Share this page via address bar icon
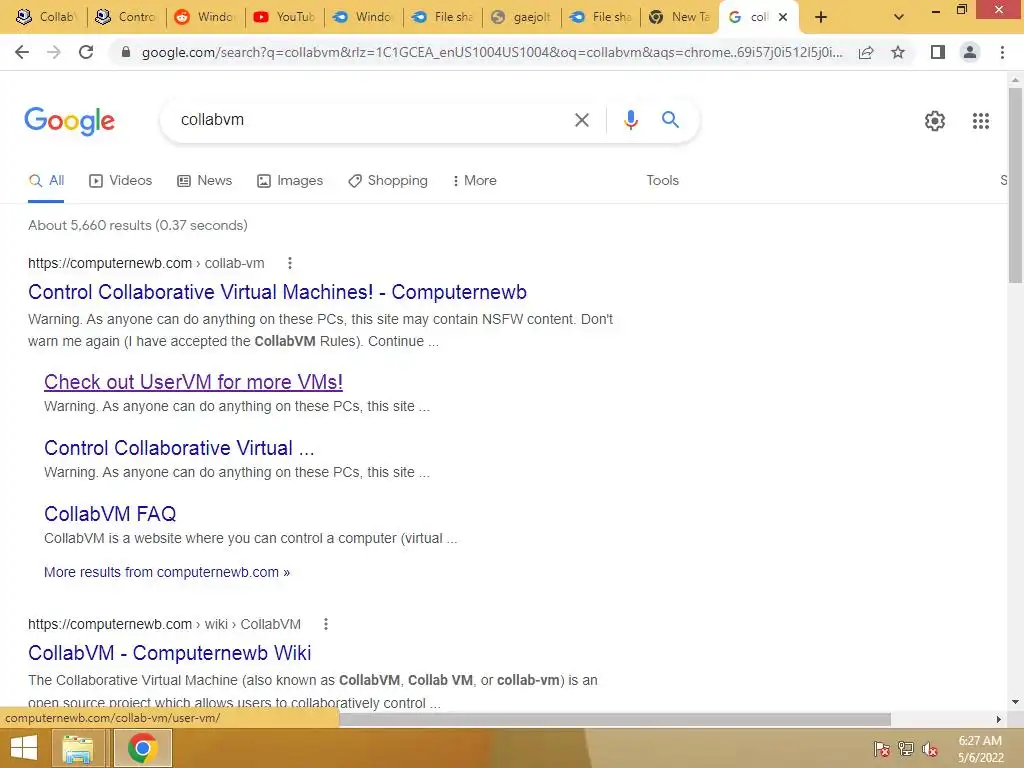Screen dimensions: 1024x768 pos(866,52)
